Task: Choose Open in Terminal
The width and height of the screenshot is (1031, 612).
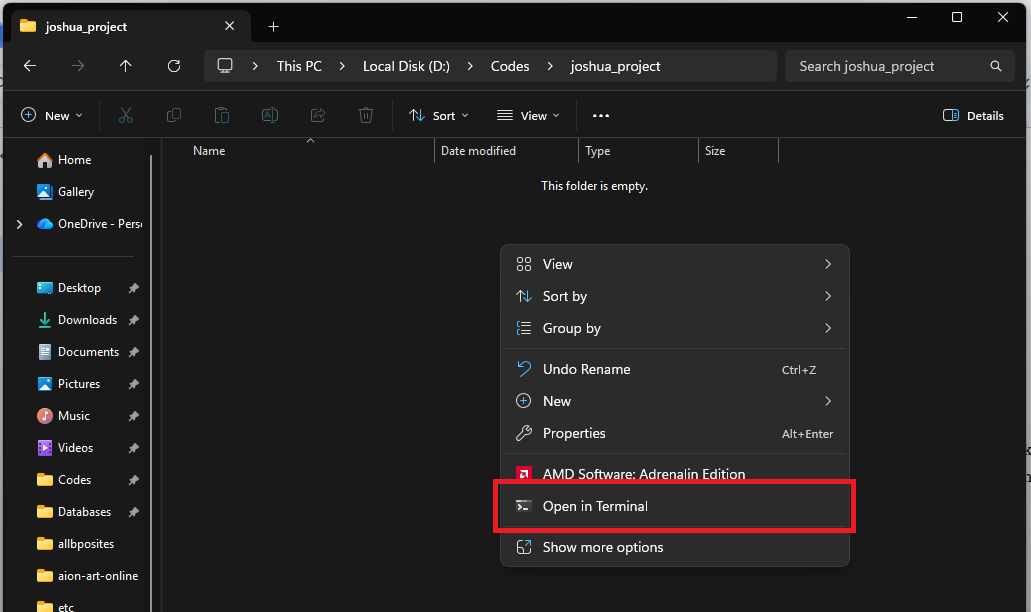Action: pos(675,506)
